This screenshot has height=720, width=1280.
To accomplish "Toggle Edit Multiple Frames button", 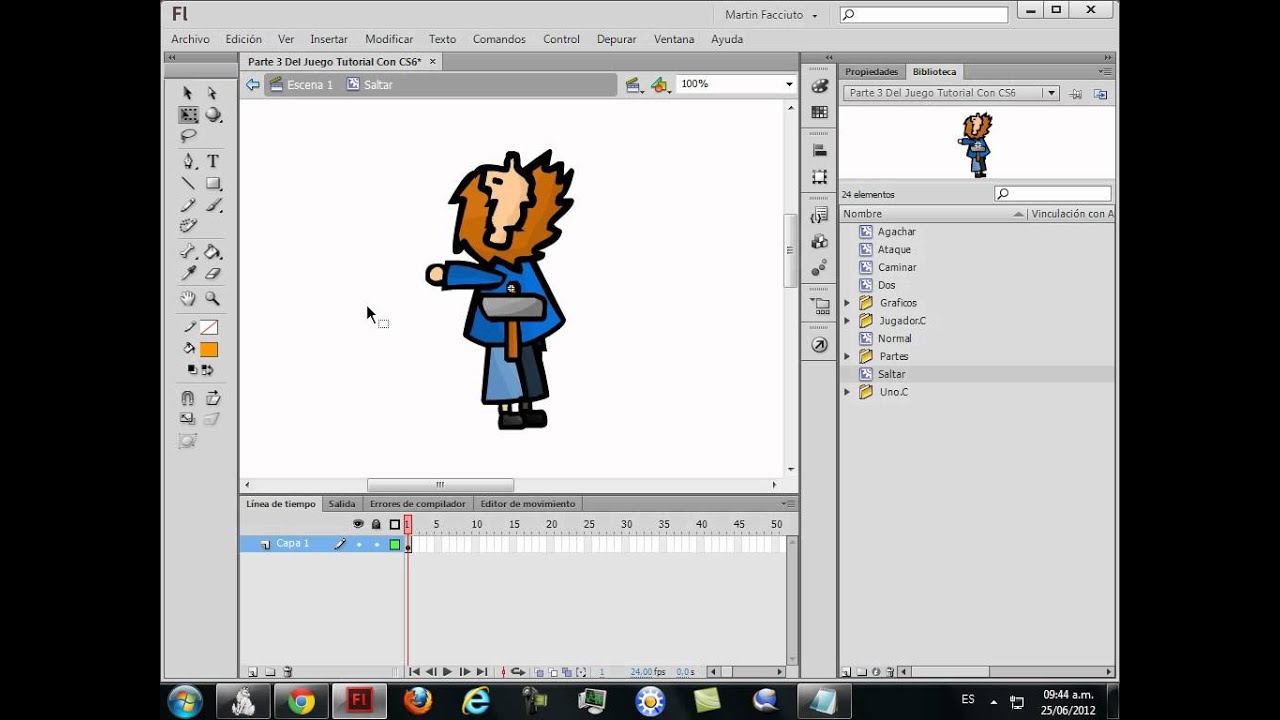I will [567, 672].
